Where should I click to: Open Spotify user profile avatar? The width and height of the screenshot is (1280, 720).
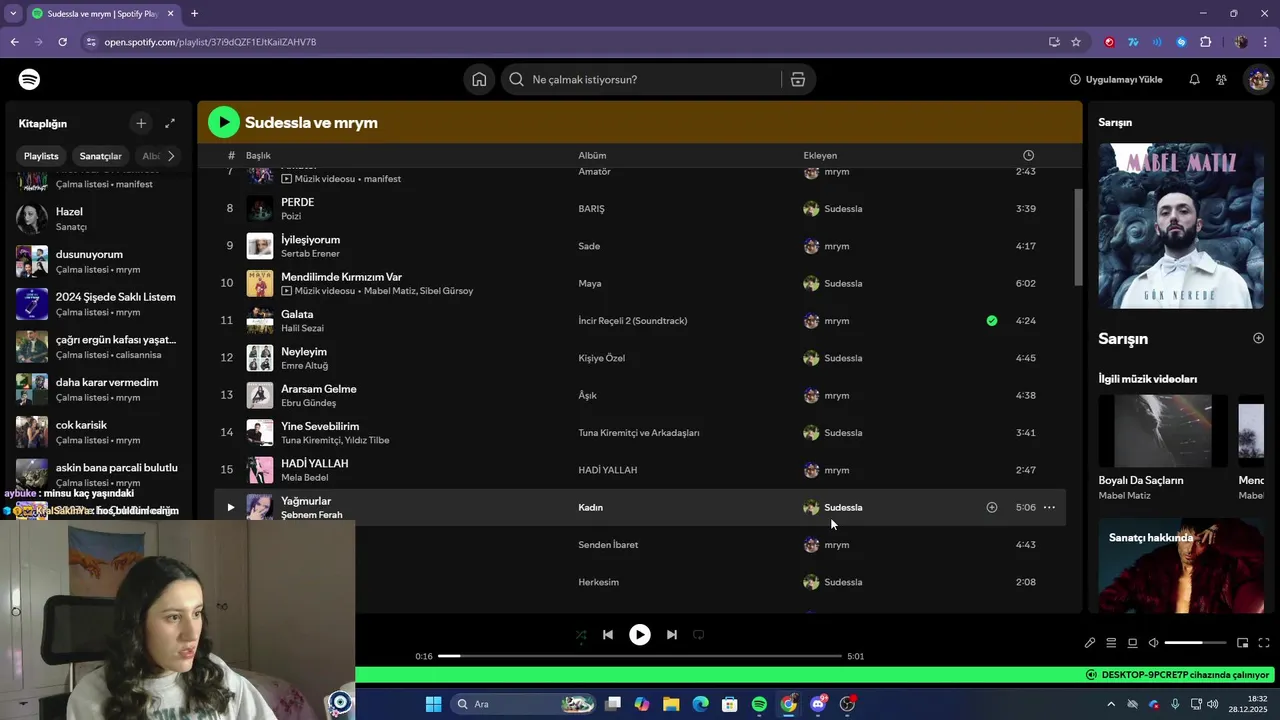tap(1258, 79)
